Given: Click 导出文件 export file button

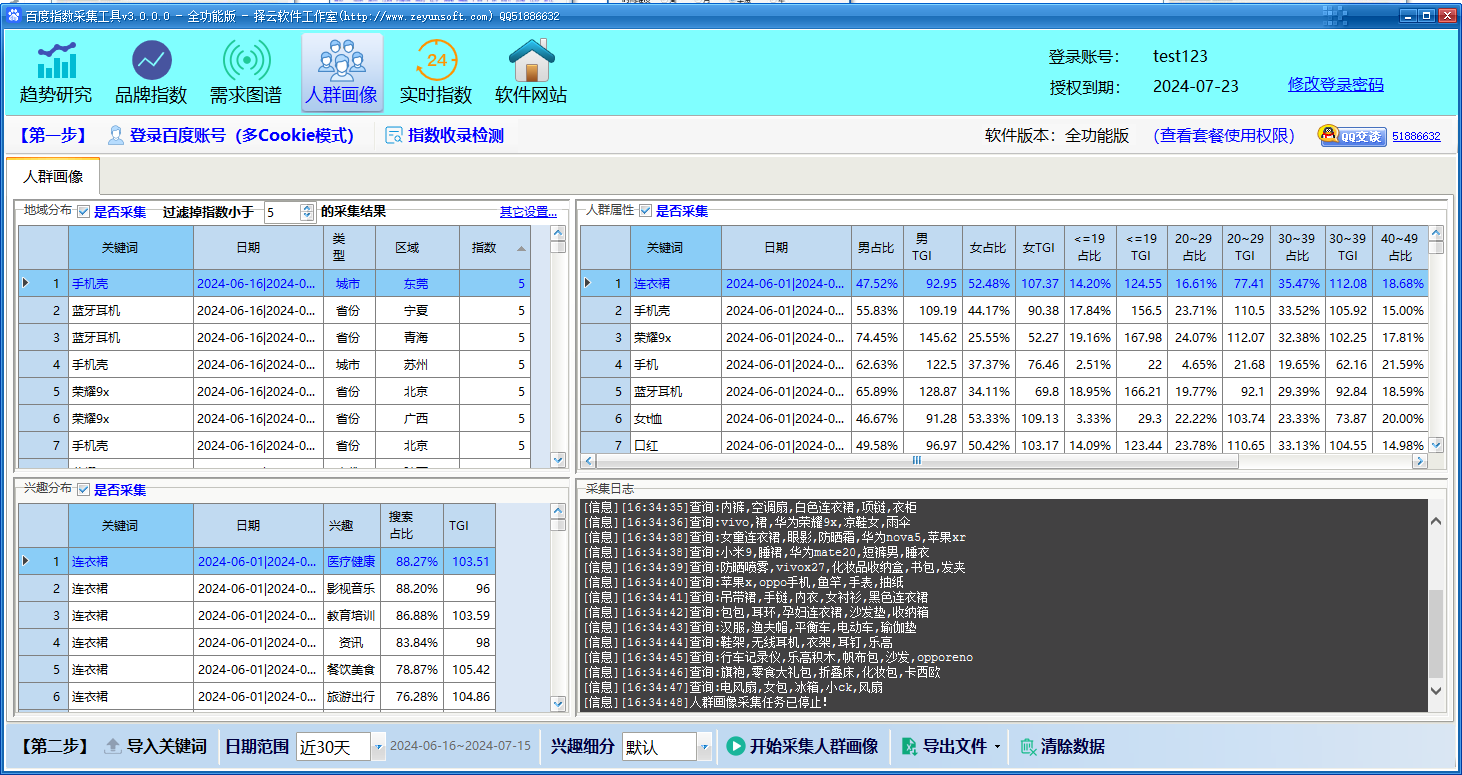Looking at the screenshot, I should click(x=944, y=746).
